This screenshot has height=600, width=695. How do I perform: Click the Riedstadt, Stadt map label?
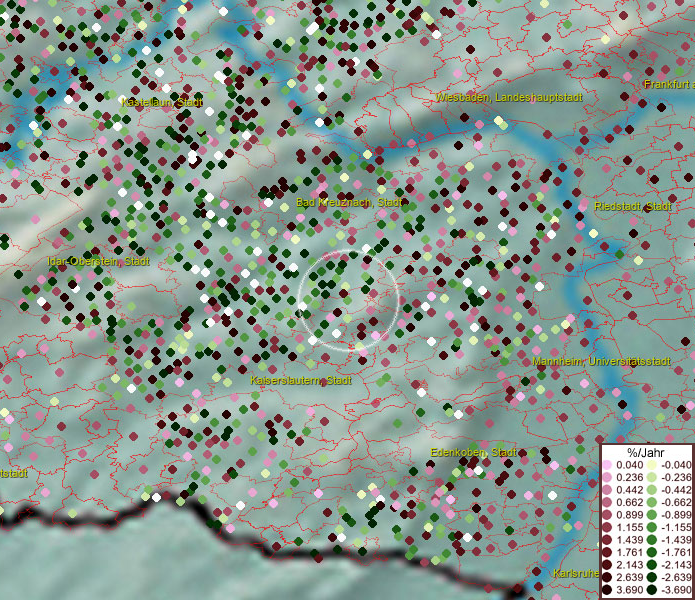click(x=633, y=206)
